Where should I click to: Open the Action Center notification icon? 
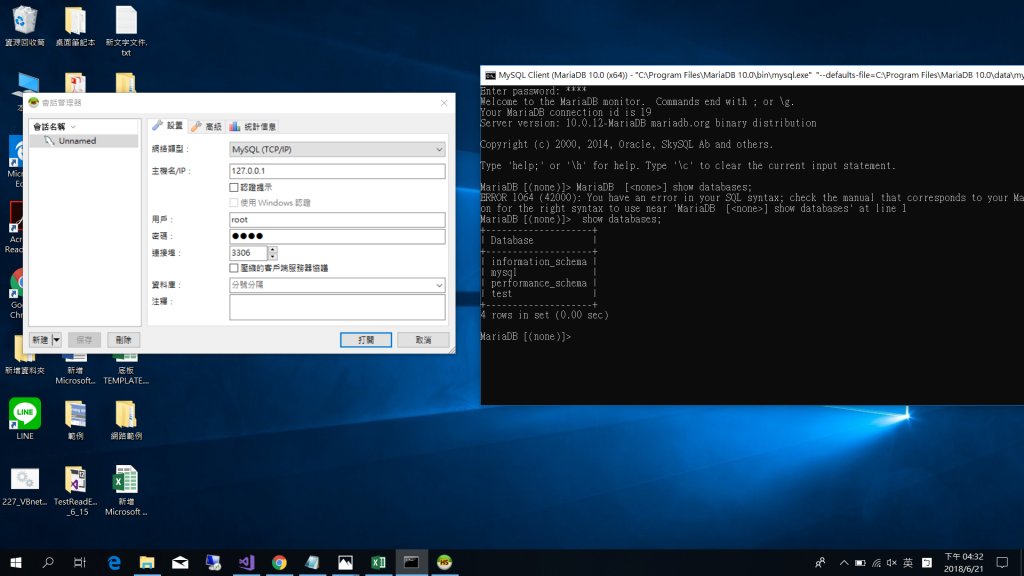point(1002,562)
